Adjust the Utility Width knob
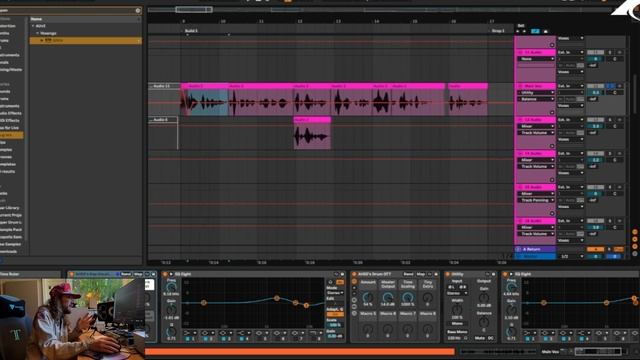This screenshot has width=640, height=360. point(457,310)
